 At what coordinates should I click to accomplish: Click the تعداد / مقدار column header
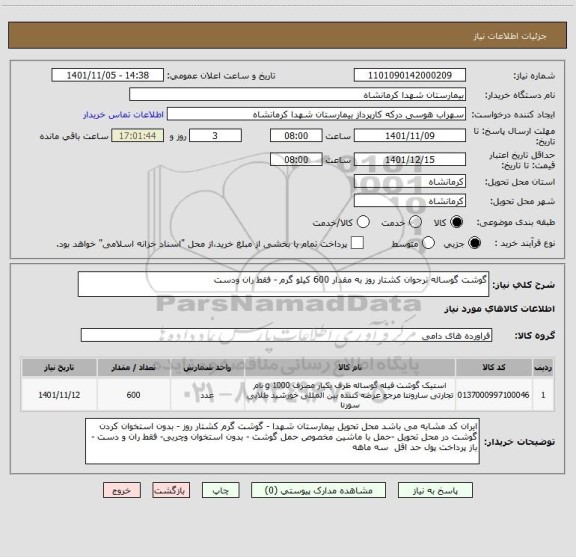pos(133,367)
